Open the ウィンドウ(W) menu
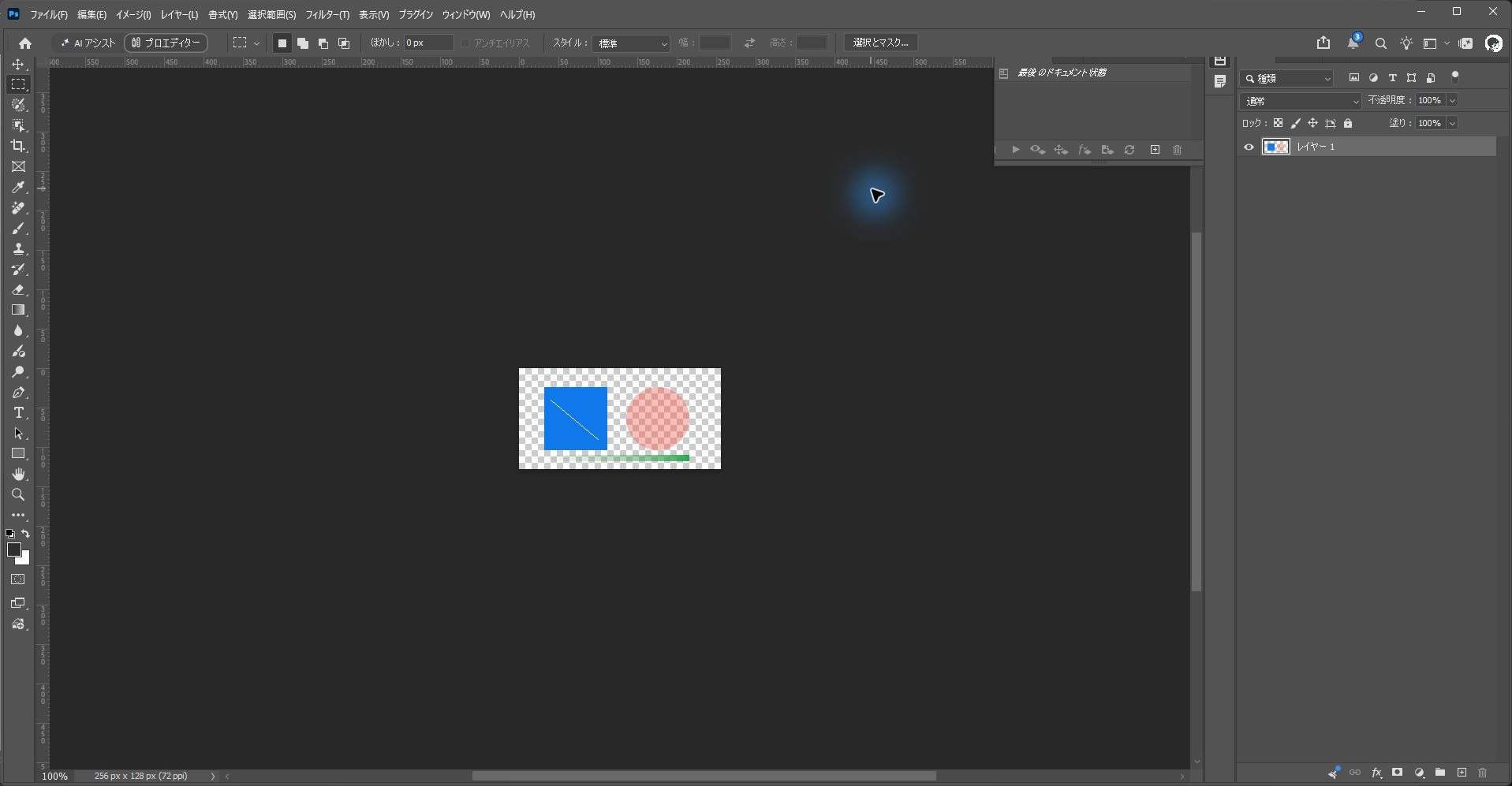 coord(466,15)
